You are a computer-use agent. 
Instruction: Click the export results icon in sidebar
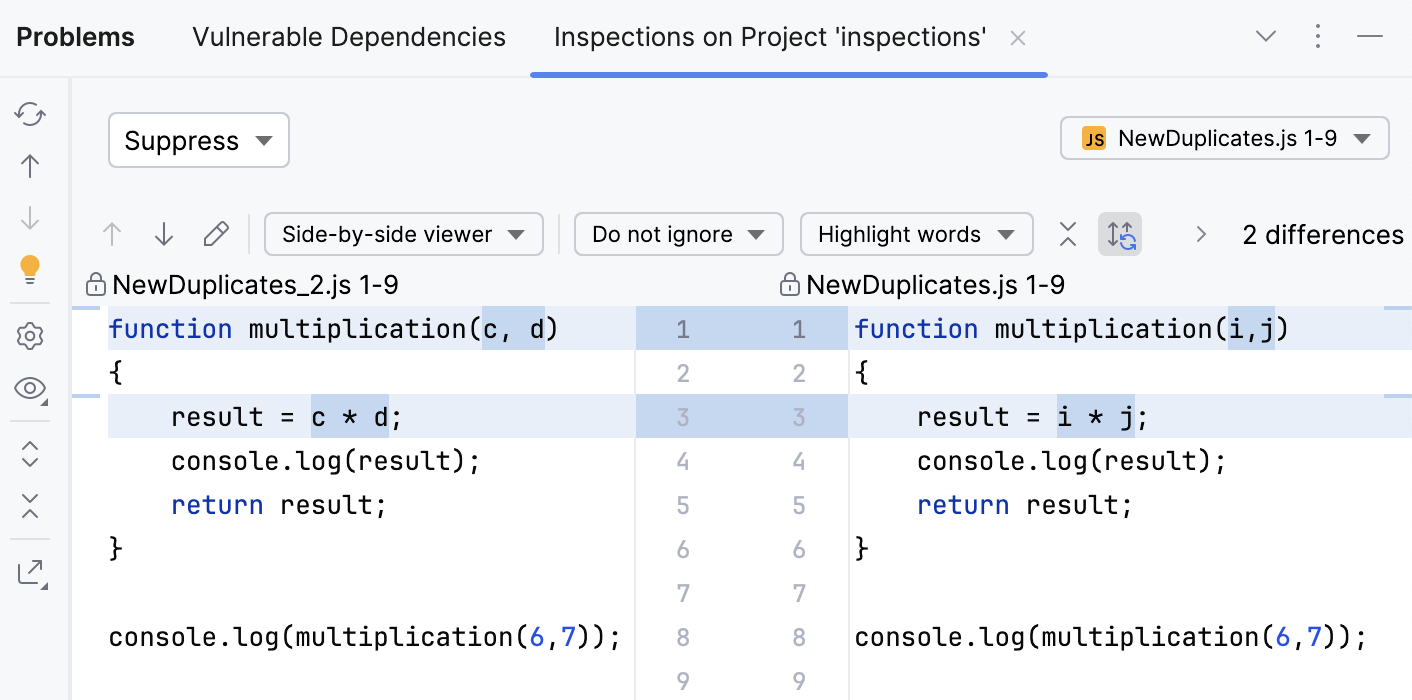point(30,573)
